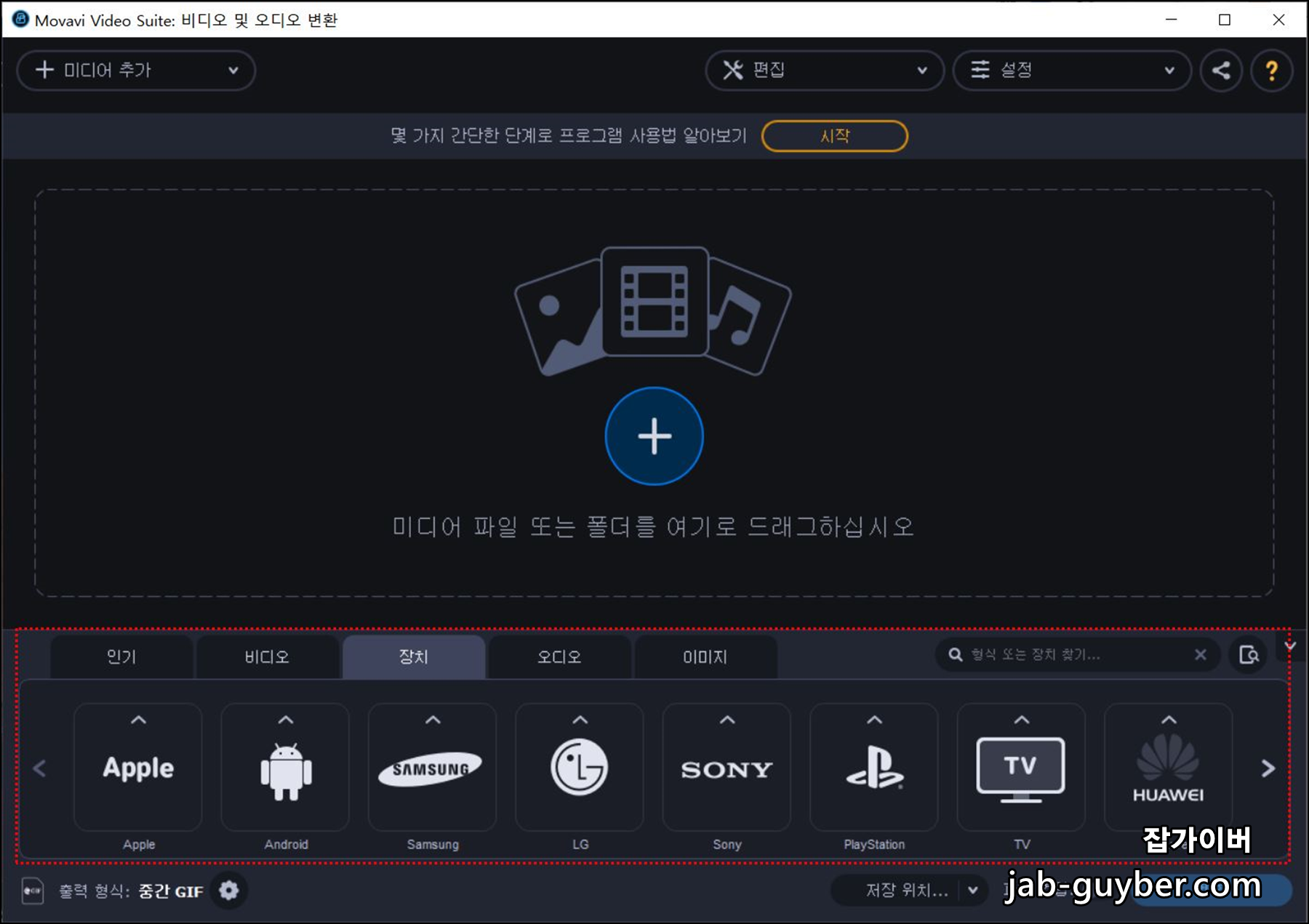The height and width of the screenshot is (924, 1309).
Task: Click the magnifier icon in format search
Action: pyautogui.click(x=956, y=655)
